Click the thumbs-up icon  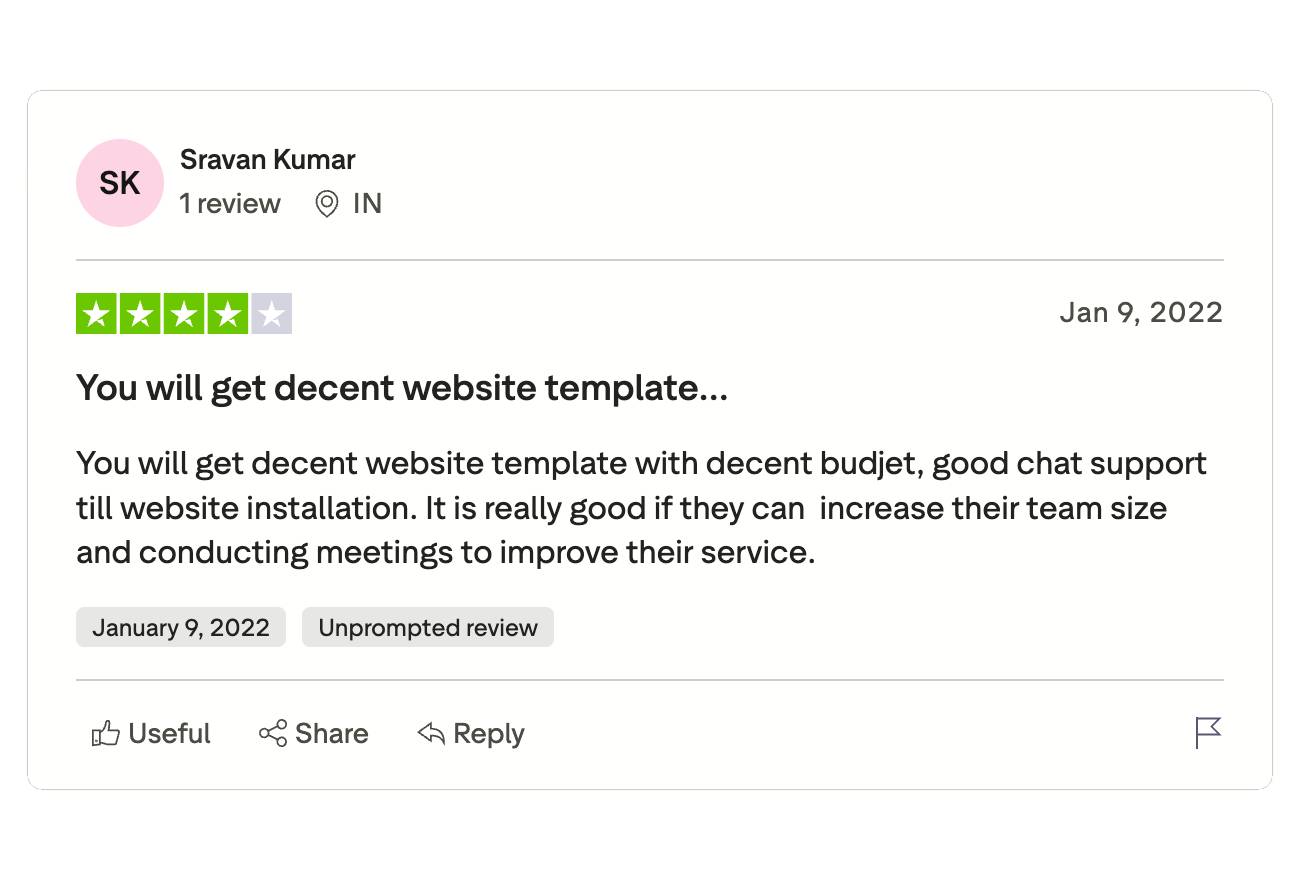coord(105,734)
